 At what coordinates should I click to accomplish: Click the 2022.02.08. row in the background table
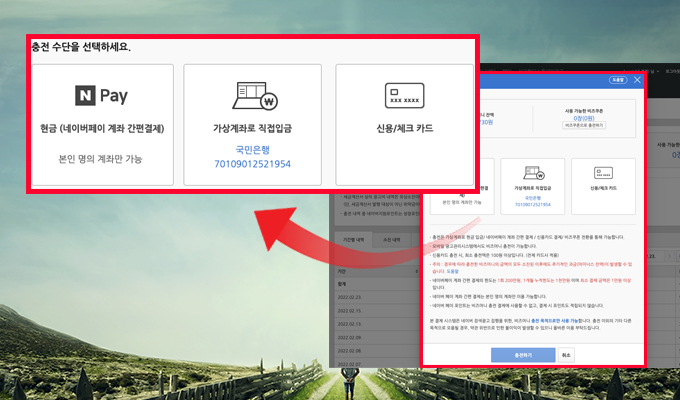pos(376,351)
